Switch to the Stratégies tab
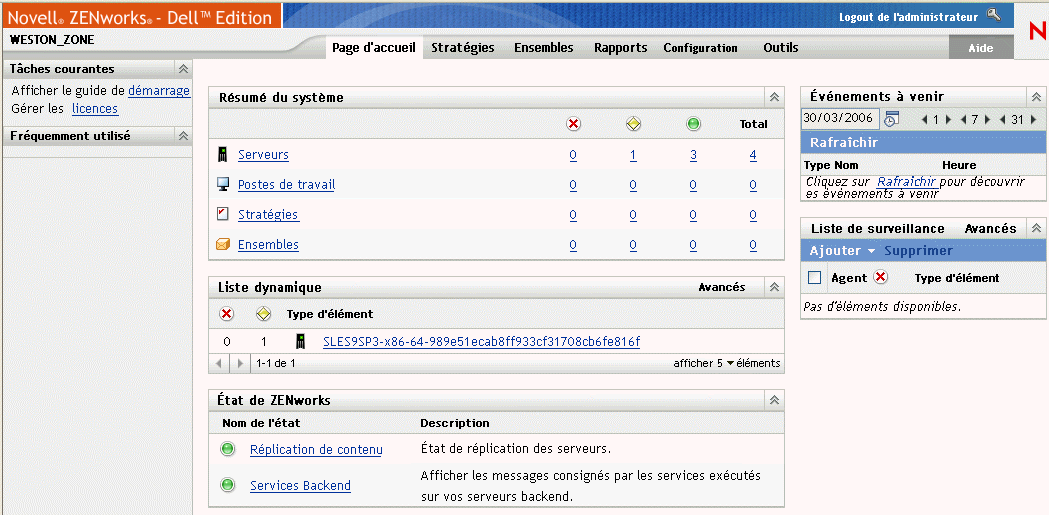 point(463,47)
